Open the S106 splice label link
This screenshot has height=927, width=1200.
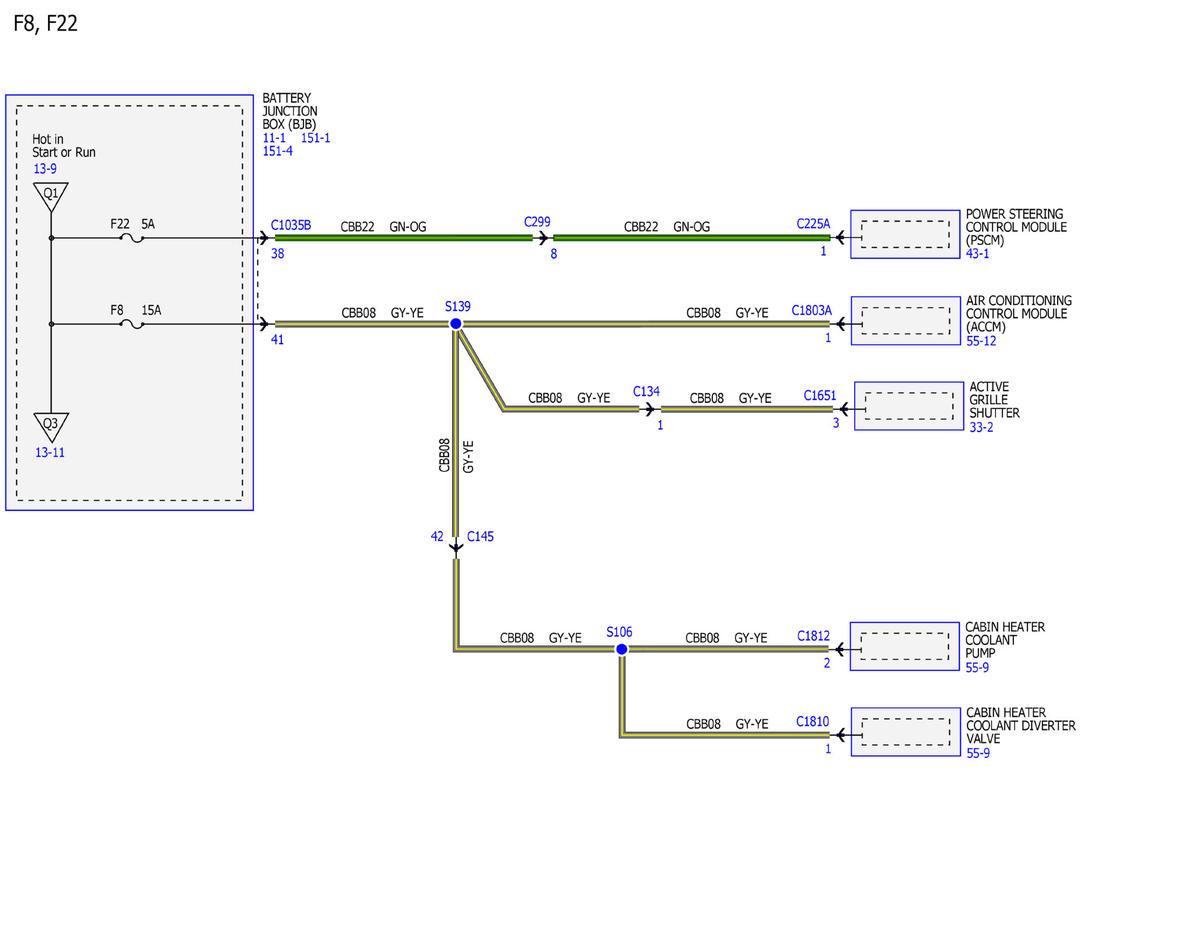(619, 632)
